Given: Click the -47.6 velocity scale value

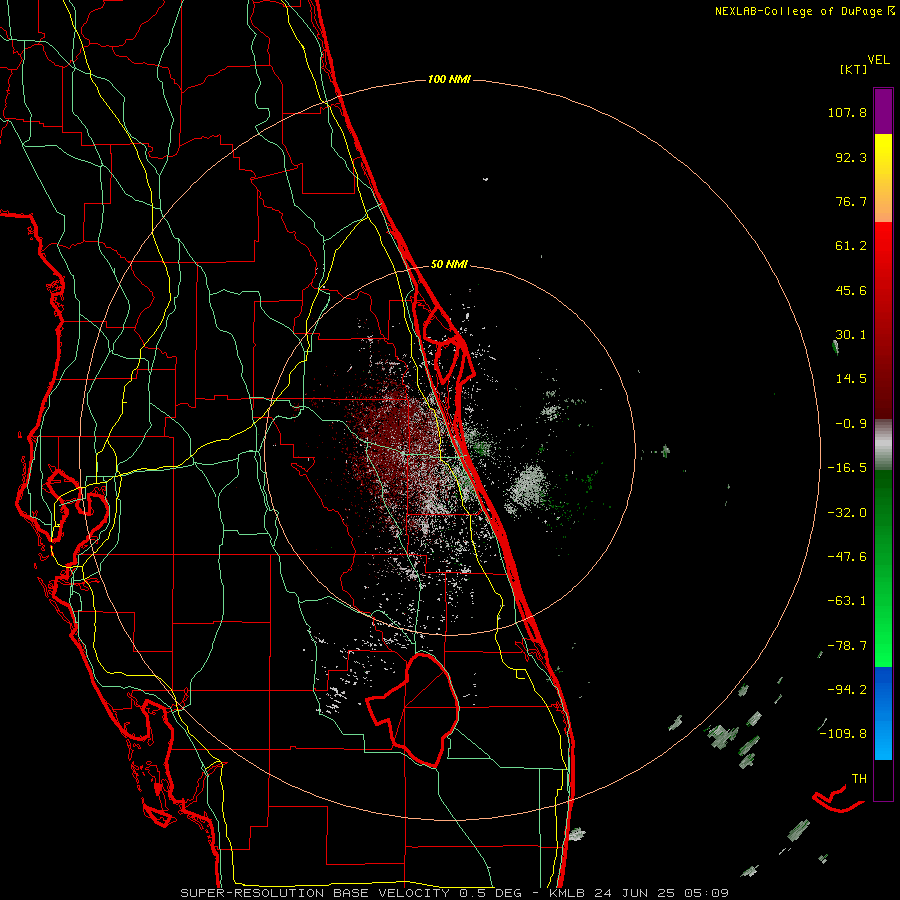Looking at the screenshot, I should (847, 557).
